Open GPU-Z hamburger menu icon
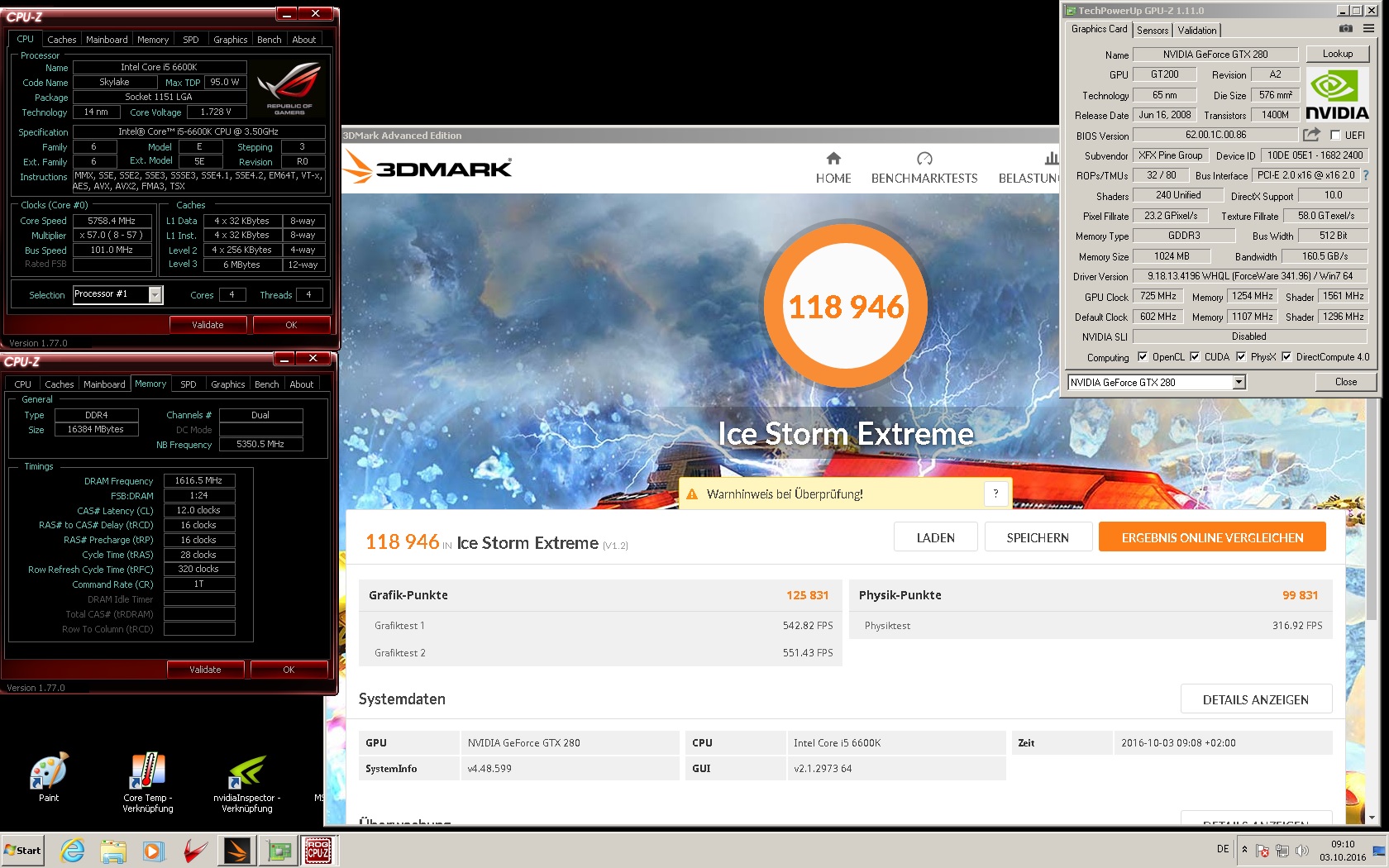 (1369, 29)
